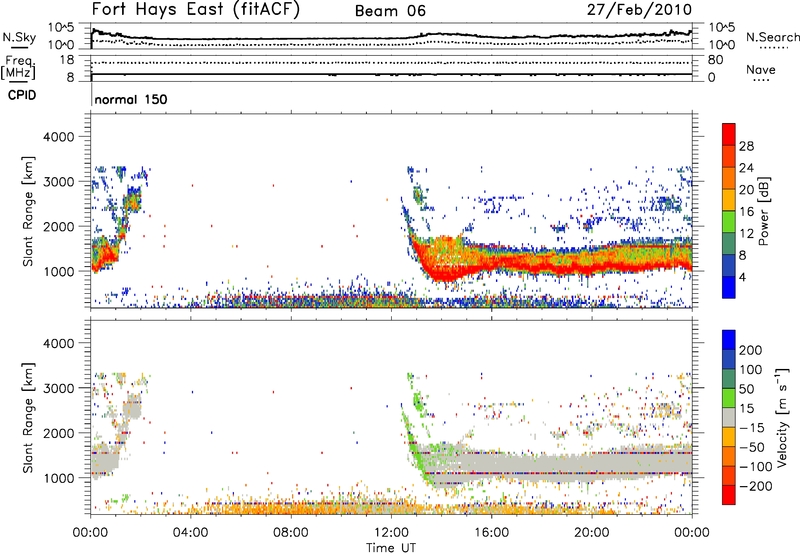Click the "4000" range tick on the power panel
The image size is (800, 554).
click(x=58, y=137)
